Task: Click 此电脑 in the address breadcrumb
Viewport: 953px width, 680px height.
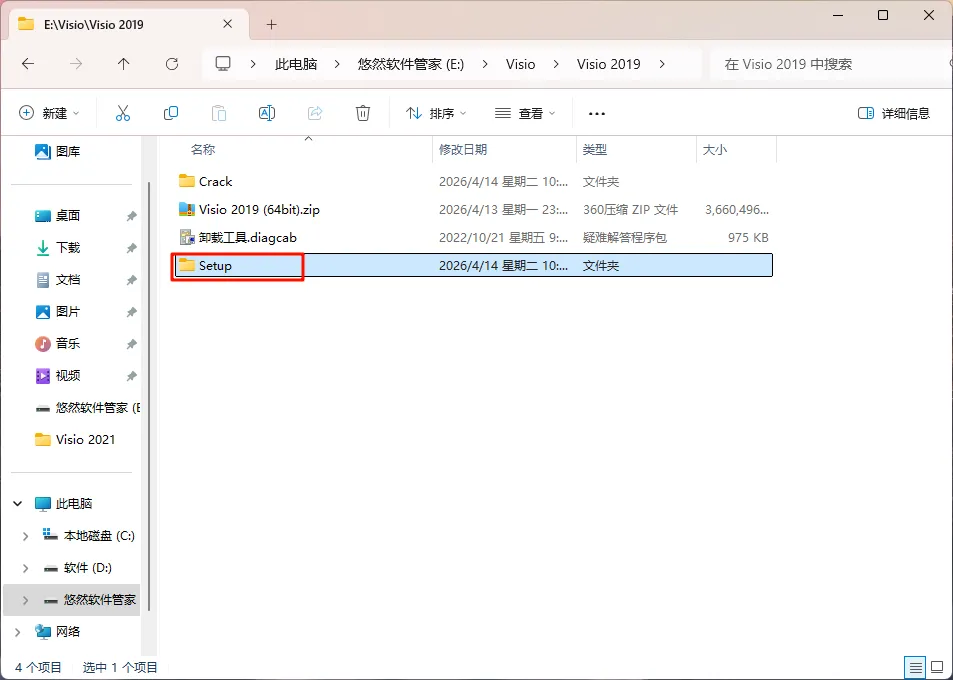Action: pyautogui.click(x=296, y=64)
